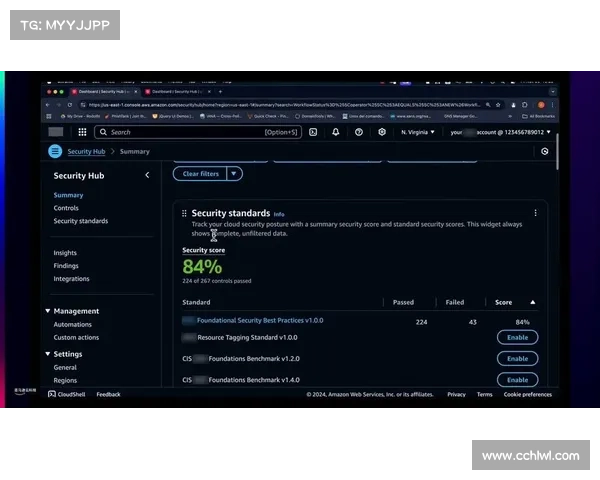Enable CIS Foundations Benchmark v1.2.0
Viewport: 600px width, 480px height.
click(517, 359)
